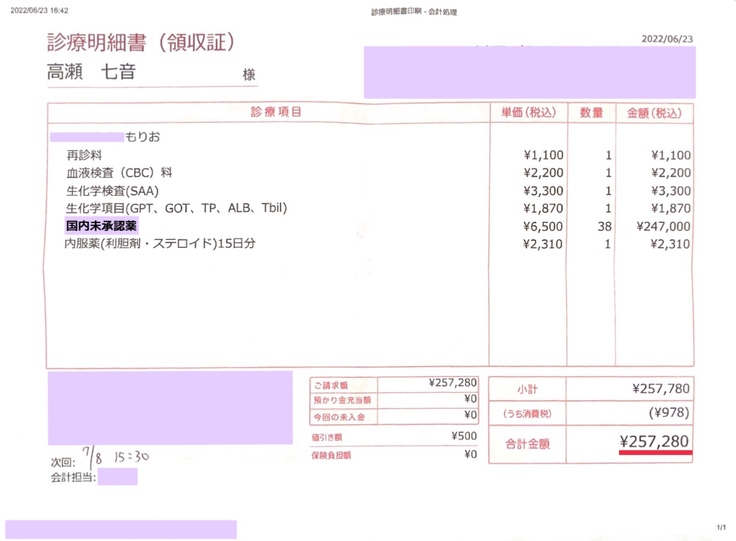736x541 pixels.
Task: Click the handwritten next appointment time 15:30
Action: (130, 455)
